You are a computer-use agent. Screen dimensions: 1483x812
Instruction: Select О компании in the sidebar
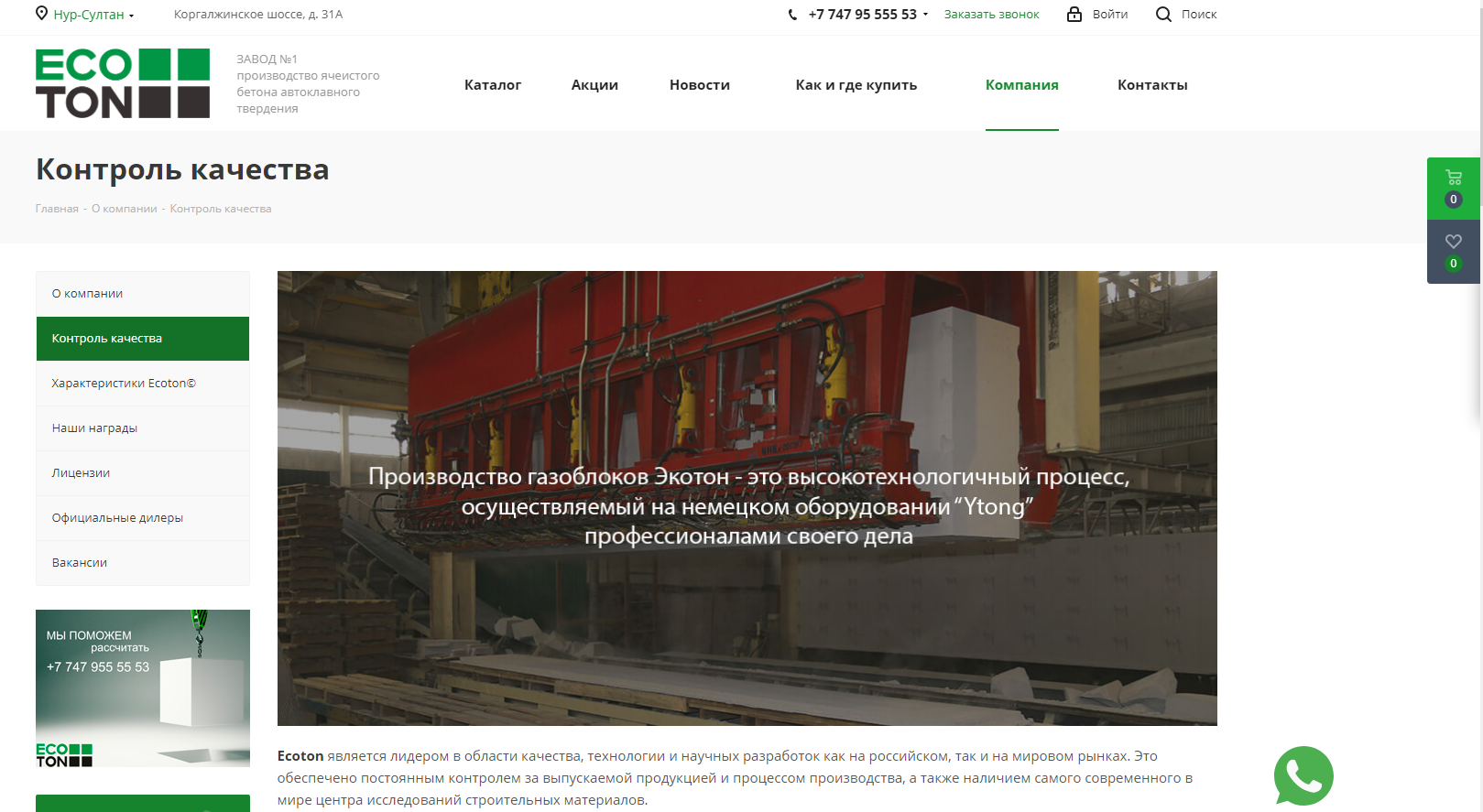point(143,294)
